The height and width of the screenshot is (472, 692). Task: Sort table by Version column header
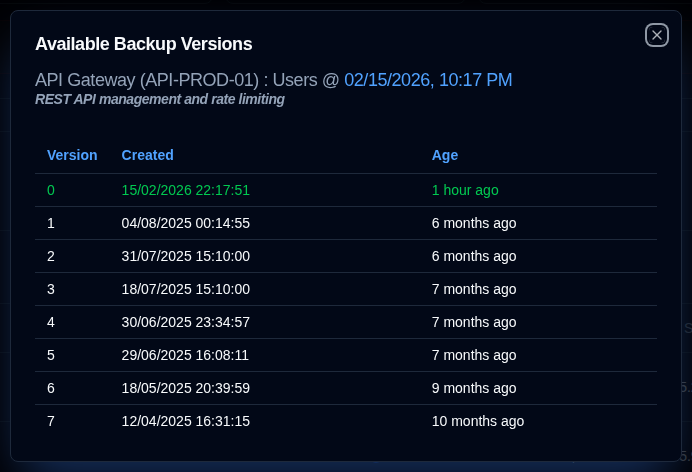[x=72, y=155]
